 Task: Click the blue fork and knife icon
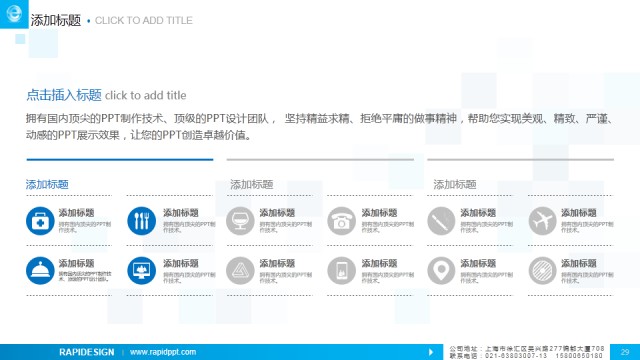click(141, 221)
